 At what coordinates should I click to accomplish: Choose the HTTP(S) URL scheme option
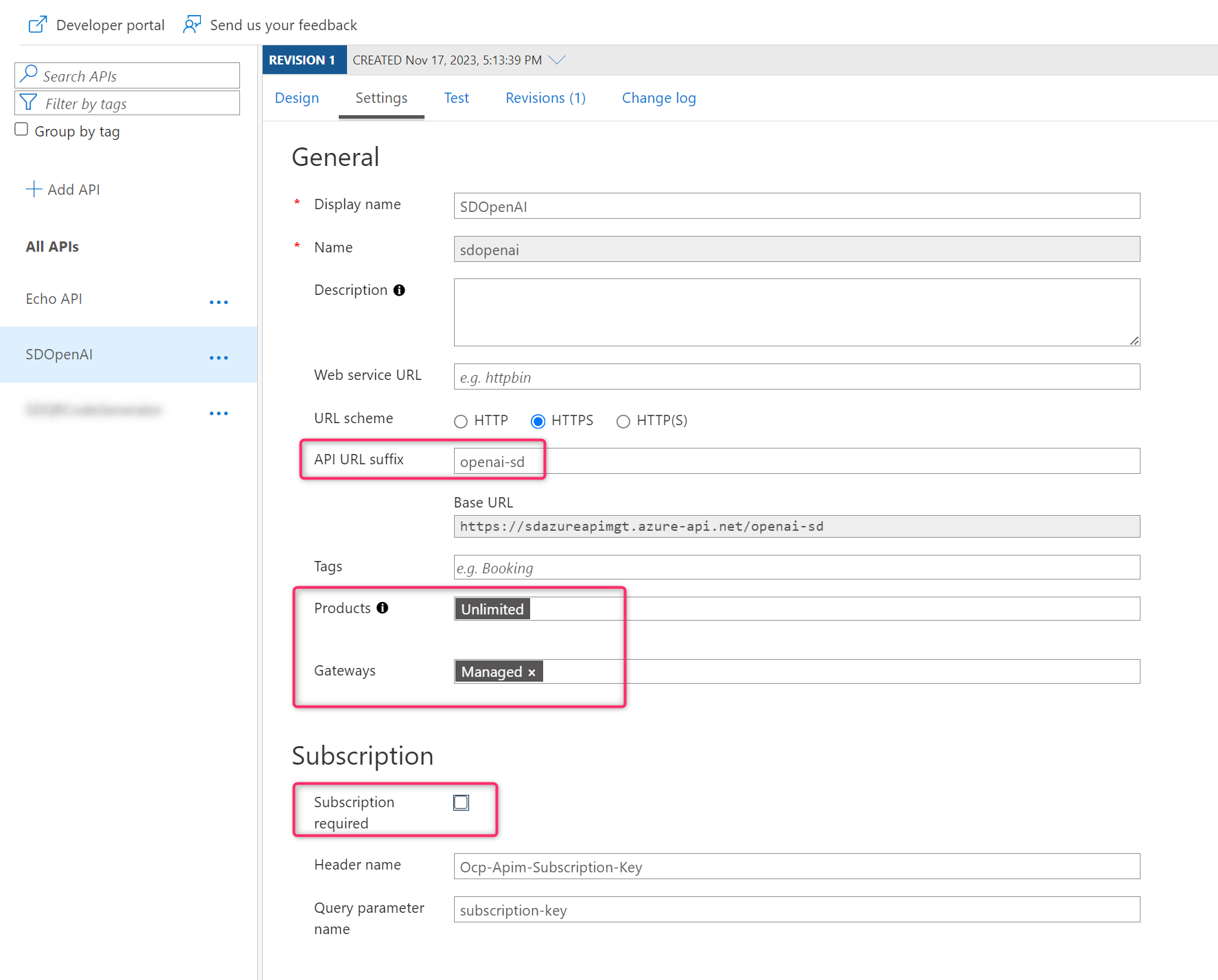coord(623,421)
